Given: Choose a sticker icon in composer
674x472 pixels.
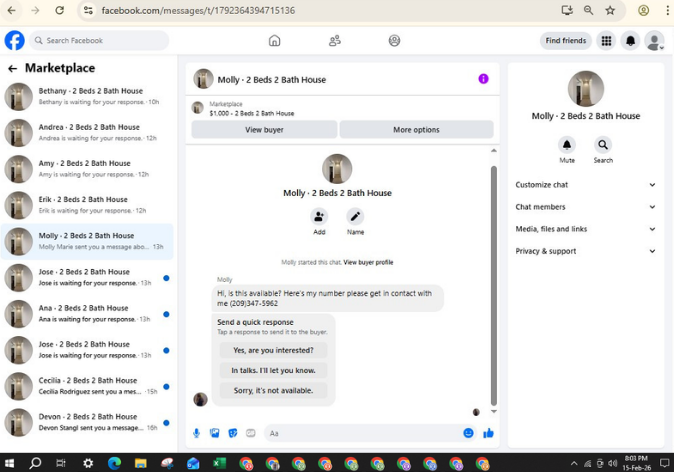Looking at the screenshot, I should [233, 433].
